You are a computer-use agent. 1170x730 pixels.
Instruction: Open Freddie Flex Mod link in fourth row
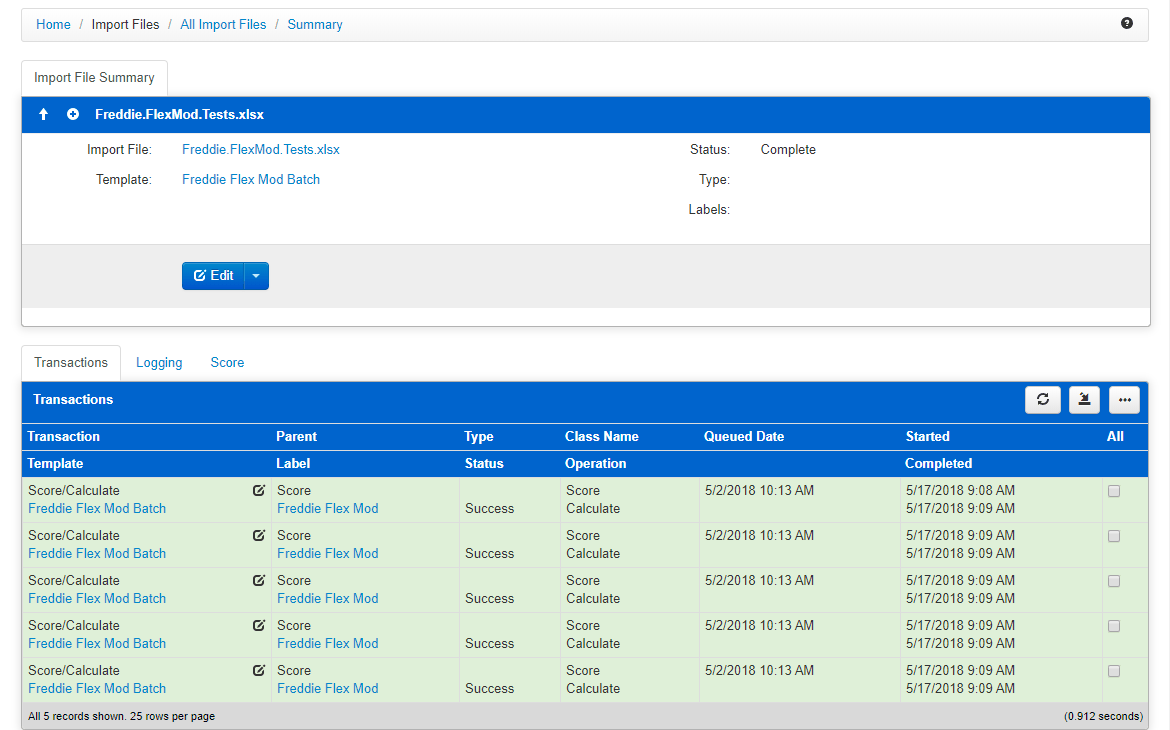pyautogui.click(x=328, y=643)
